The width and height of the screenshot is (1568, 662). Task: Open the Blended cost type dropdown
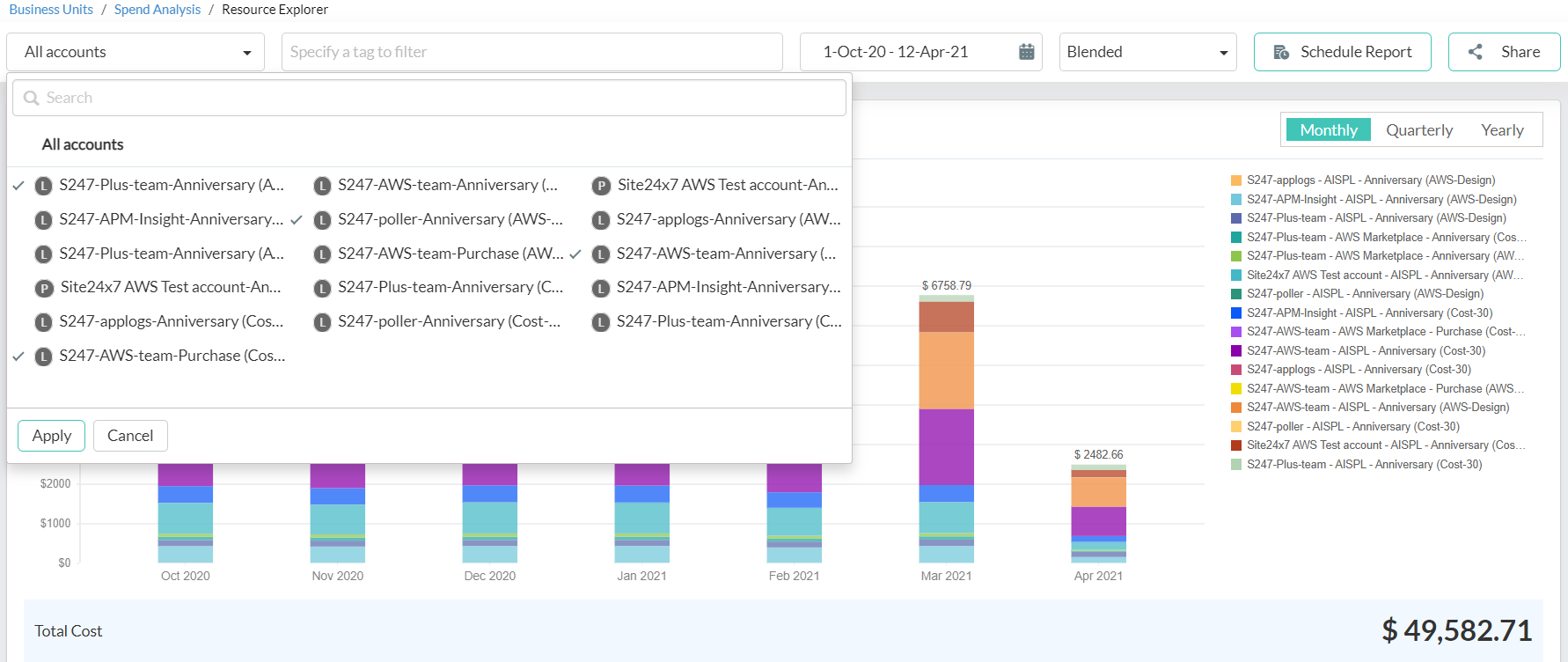1147,52
